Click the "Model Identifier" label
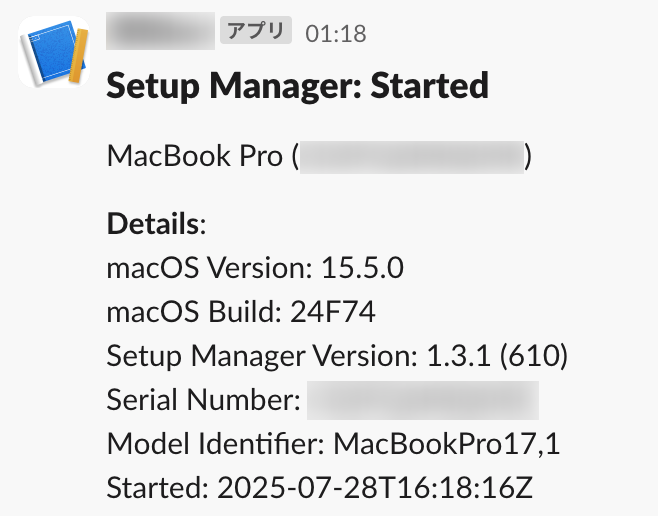The height and width of the screenshot is (522, 658). 216,444
